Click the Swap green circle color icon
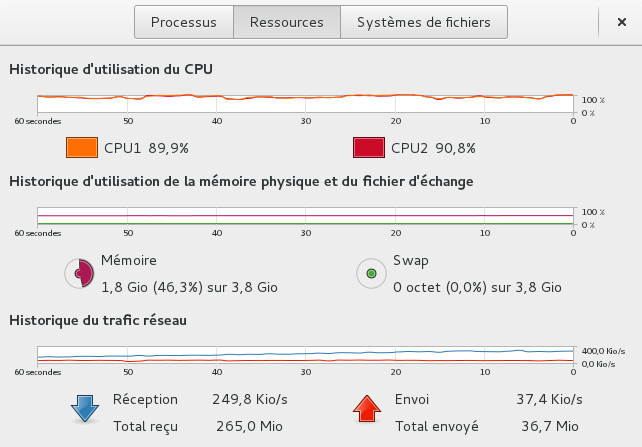 (x=371, y=273)
